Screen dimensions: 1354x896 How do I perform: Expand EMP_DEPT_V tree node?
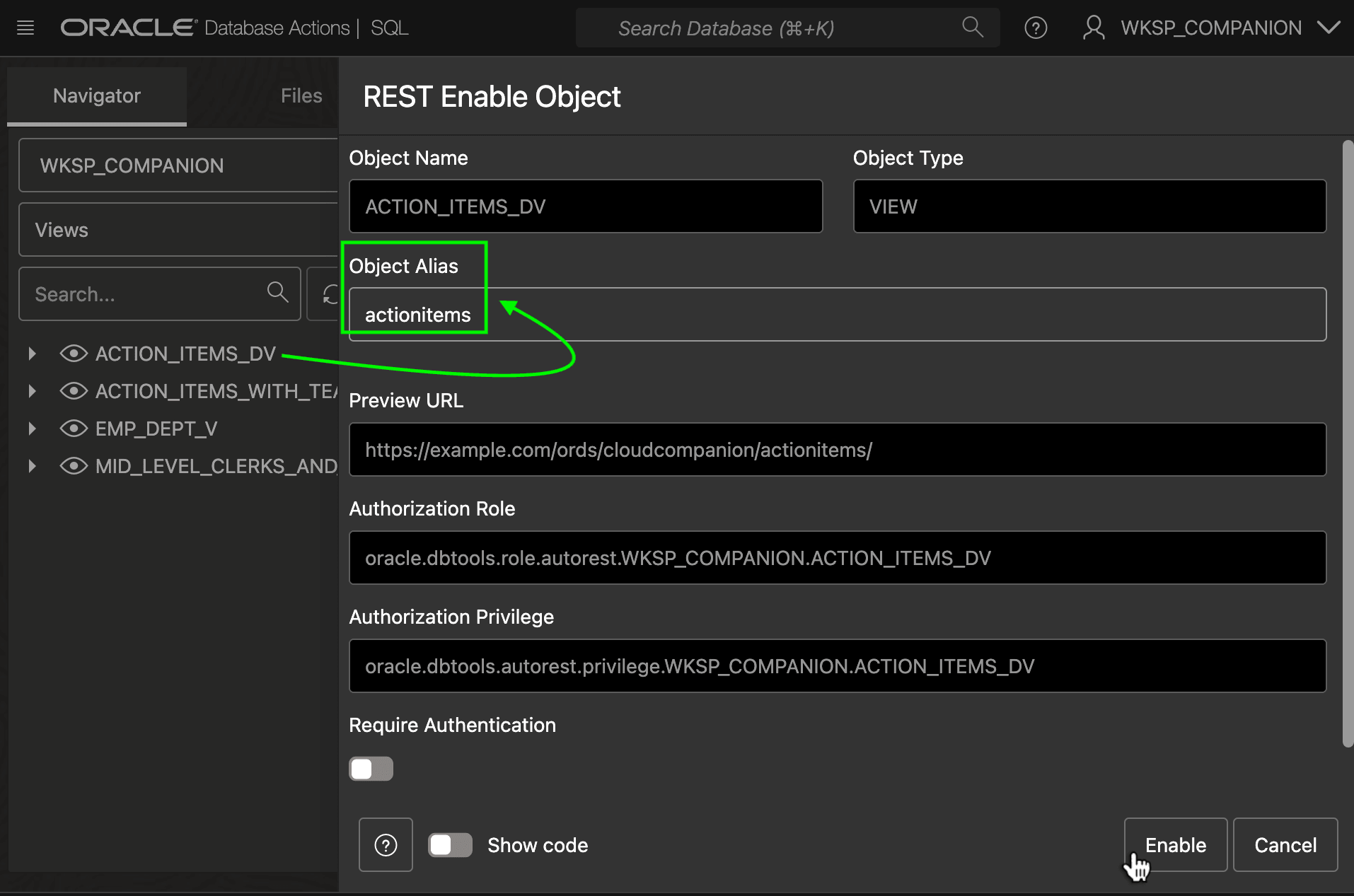(32, 429)
